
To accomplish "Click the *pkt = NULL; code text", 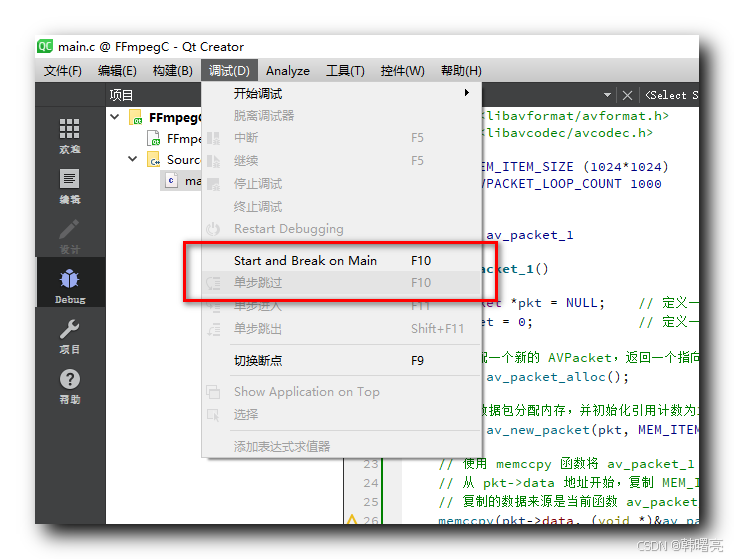I will pyautogui.click(x=557, y=303).
